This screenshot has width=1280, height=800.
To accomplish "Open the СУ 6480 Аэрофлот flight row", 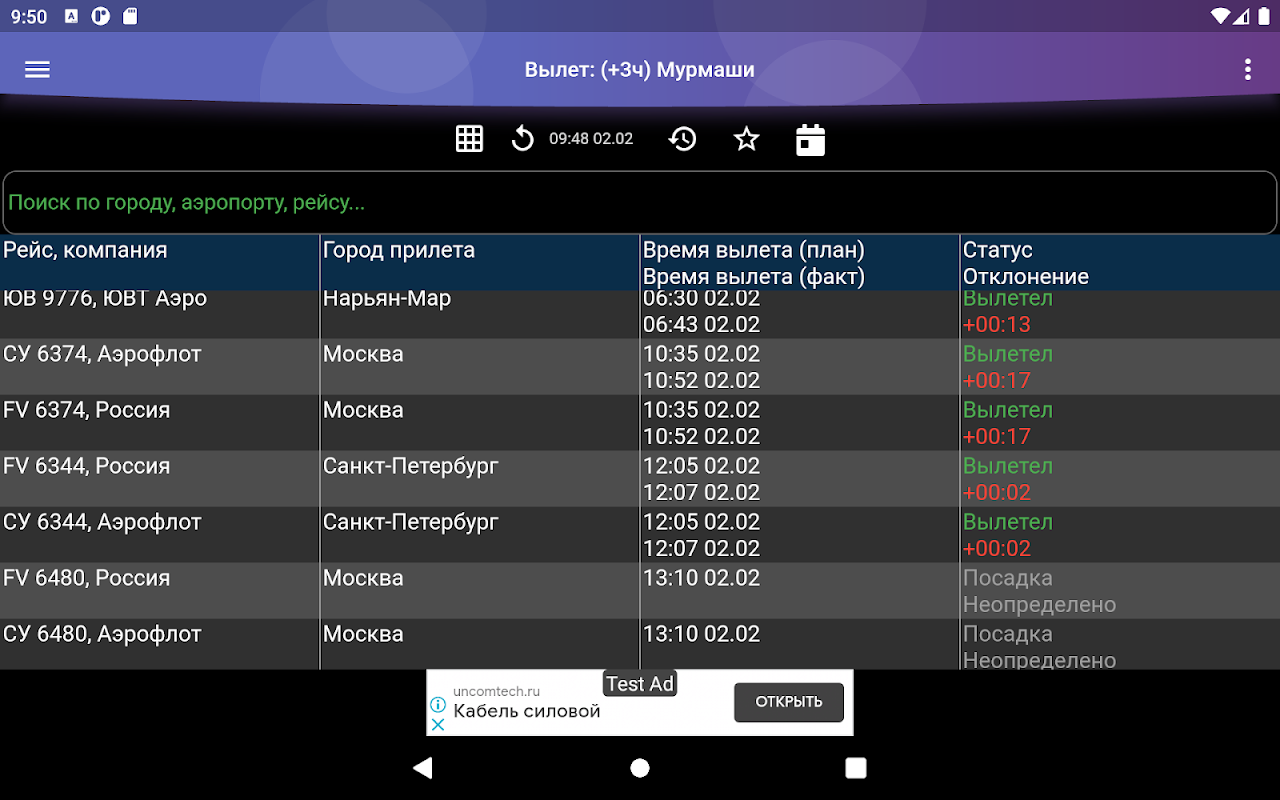I will [640, 645].
